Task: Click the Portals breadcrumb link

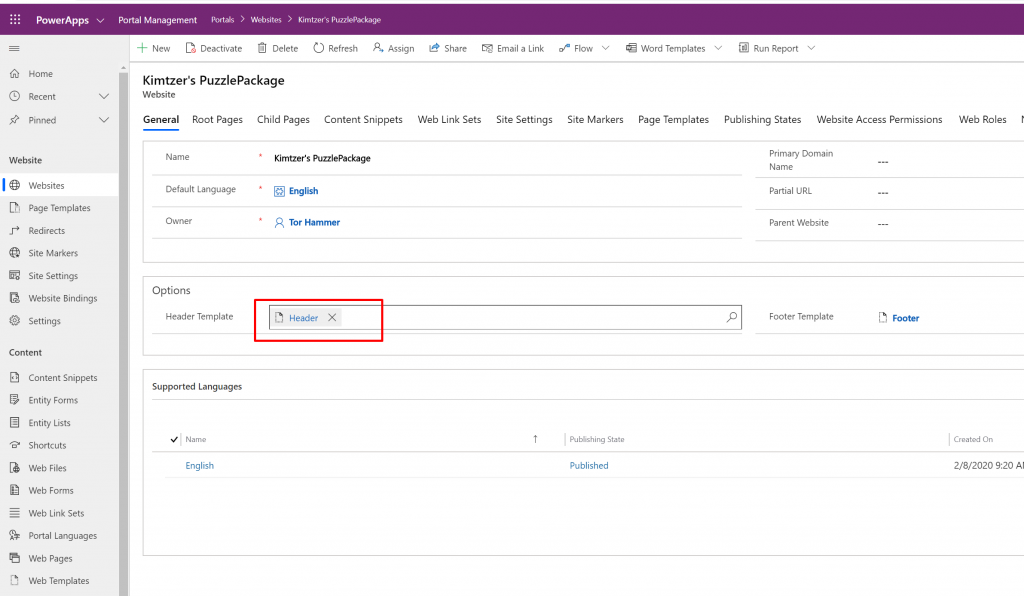Action: click(x=222, y=20)
